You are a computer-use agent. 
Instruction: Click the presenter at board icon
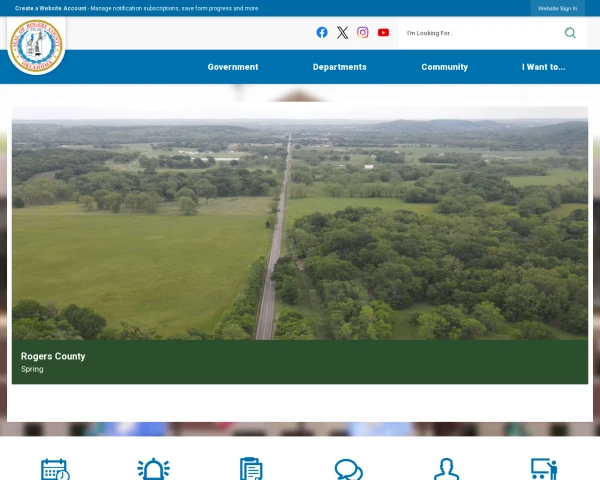(544, 469)
